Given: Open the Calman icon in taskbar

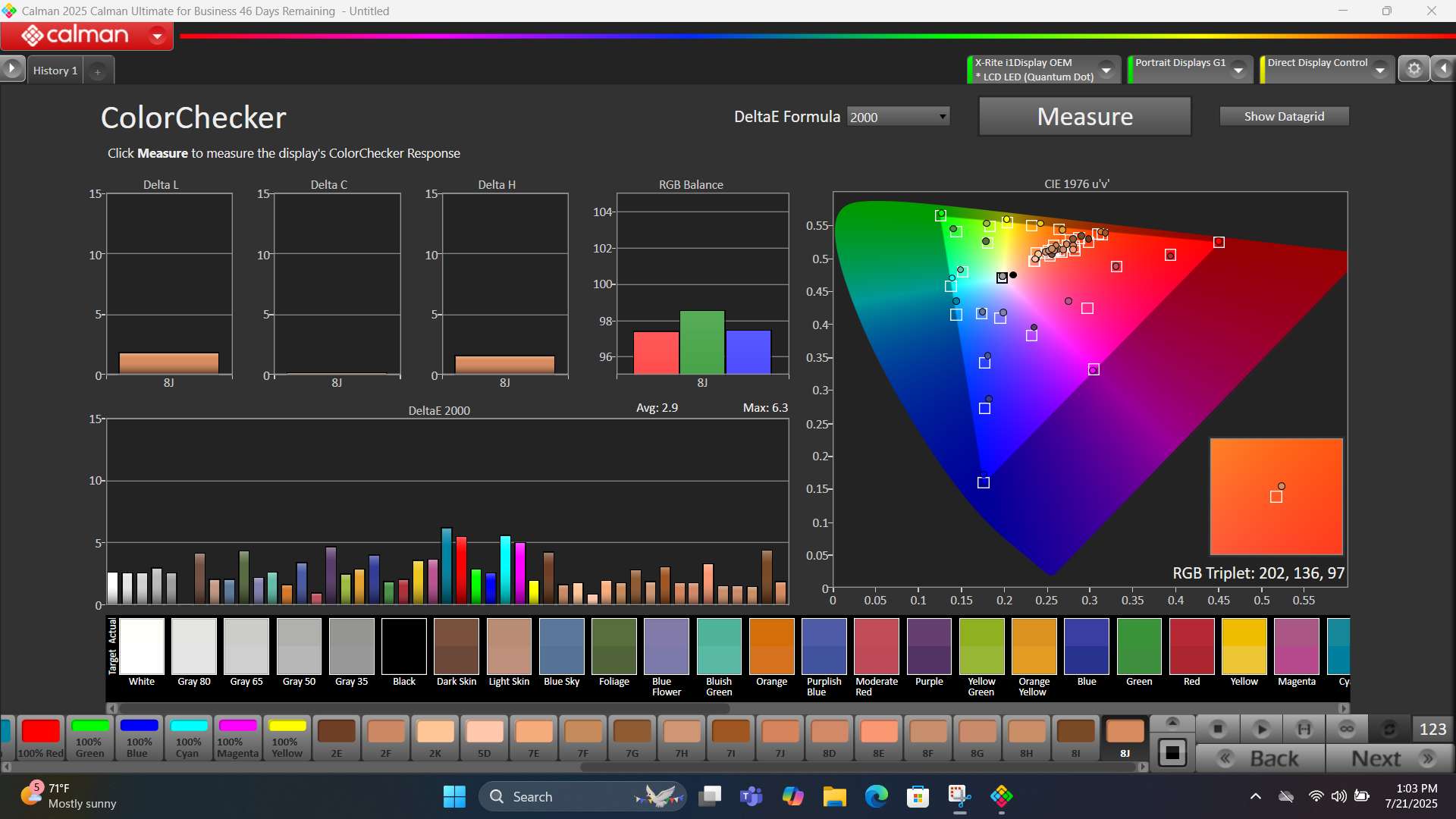Looking at the screenshot, I should pos(1001,796).
